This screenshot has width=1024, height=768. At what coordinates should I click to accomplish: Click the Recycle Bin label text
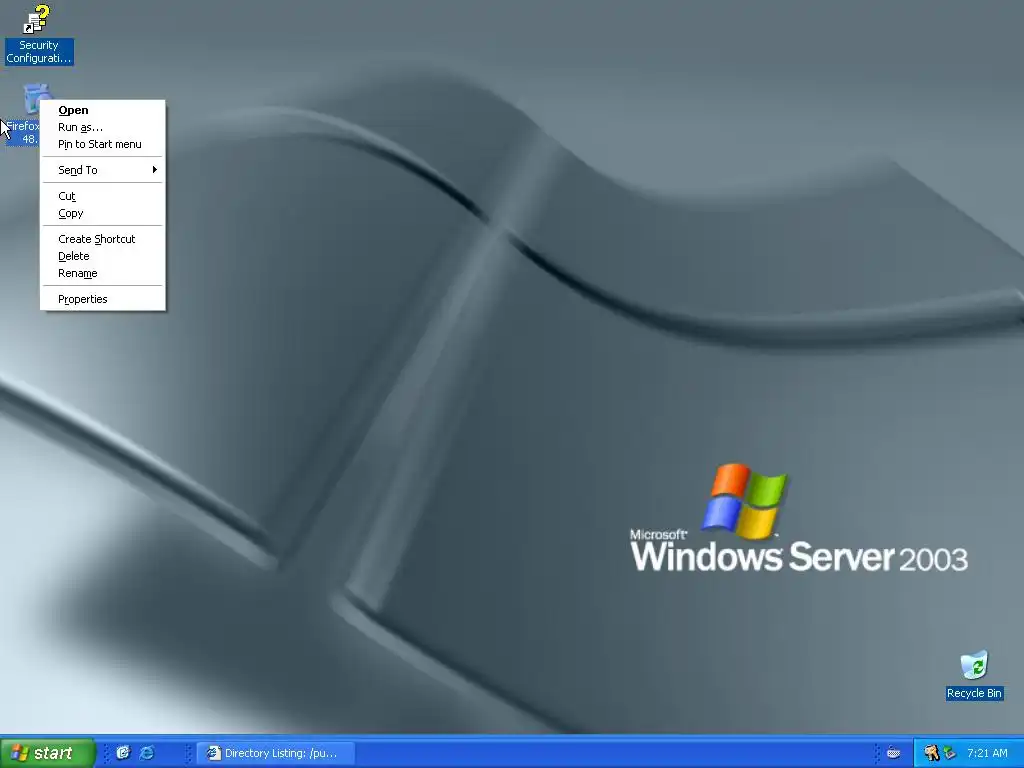974,694
